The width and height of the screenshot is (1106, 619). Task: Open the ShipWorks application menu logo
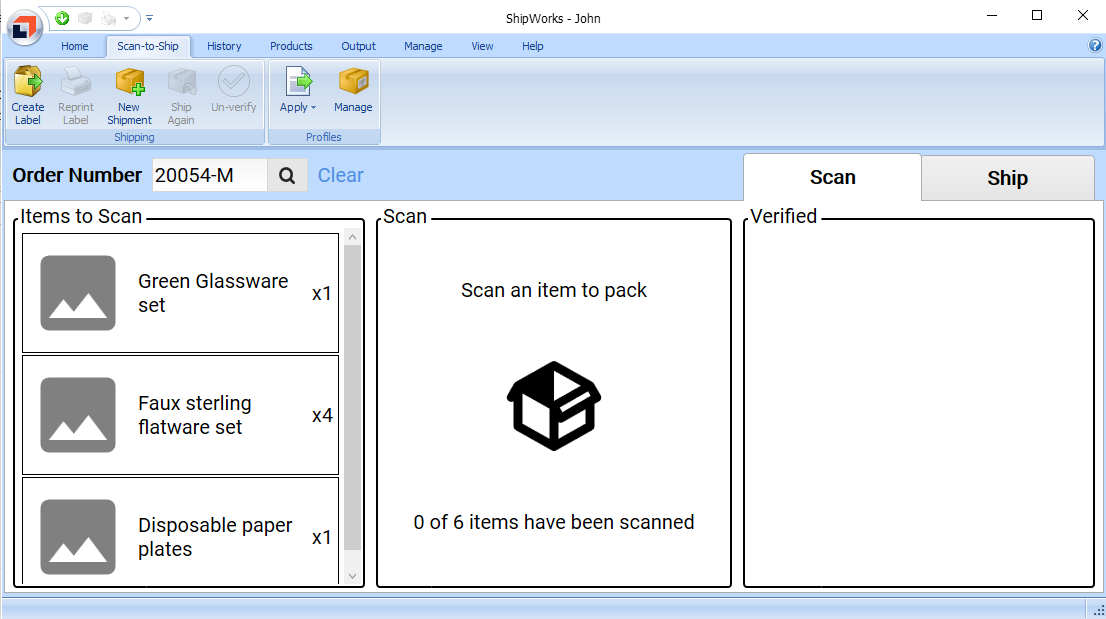point(25,28)
